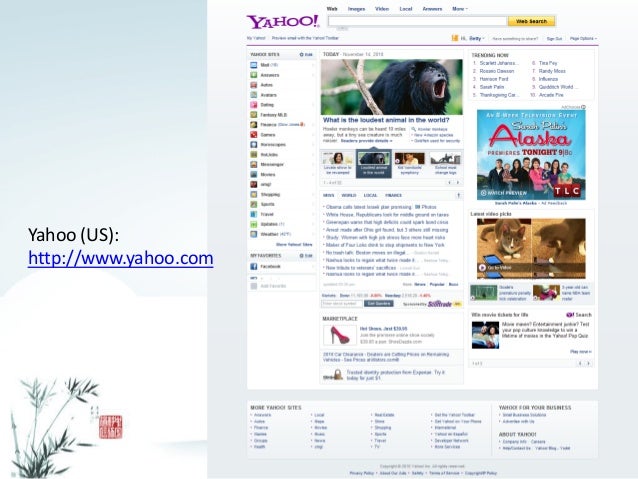Viewport: 638px width, 479px height.
Task: Open the loudest animal headline link
Action: tap(386, 120)
